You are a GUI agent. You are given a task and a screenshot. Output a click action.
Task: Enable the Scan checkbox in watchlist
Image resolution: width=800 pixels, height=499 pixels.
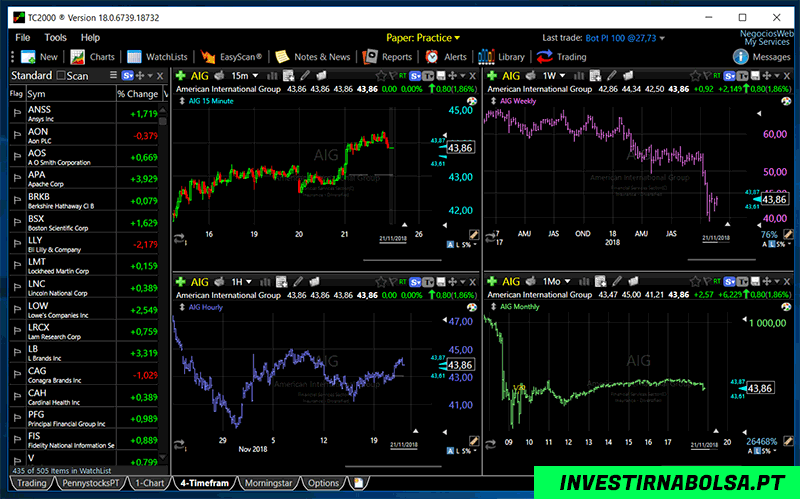coord(61,76)
